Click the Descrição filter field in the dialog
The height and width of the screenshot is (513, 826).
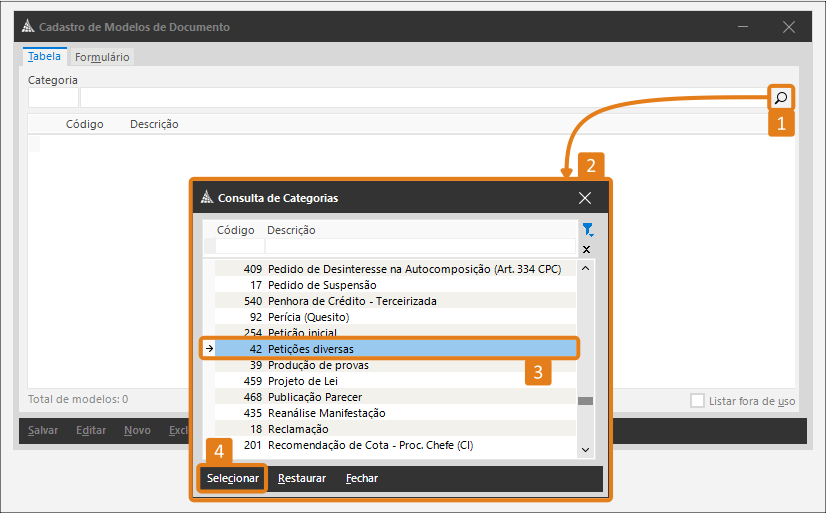[420, 247]
